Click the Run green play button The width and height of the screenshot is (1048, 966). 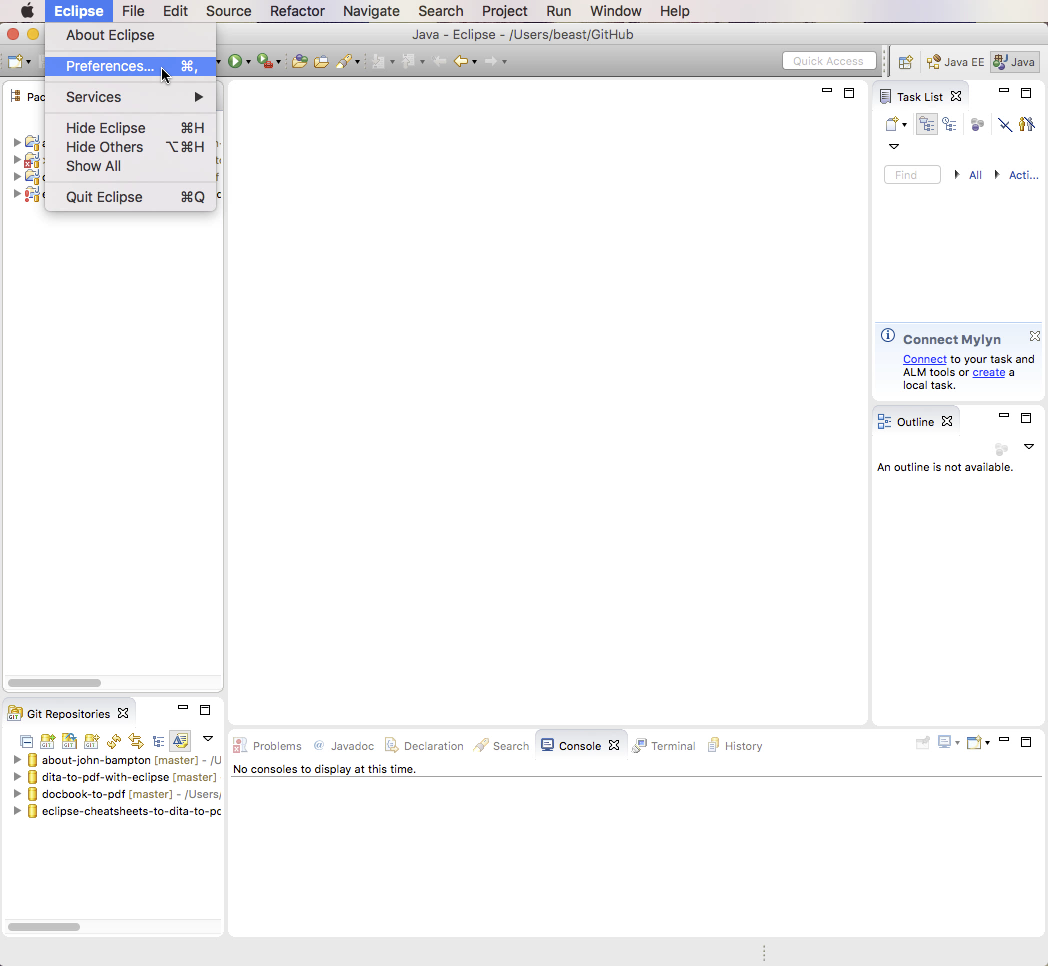[x=235, y=62]
